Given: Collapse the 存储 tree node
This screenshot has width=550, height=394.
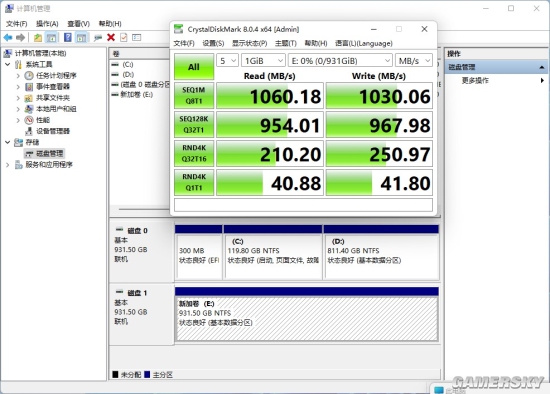Looking at the screenshot, I should point(7,142).
